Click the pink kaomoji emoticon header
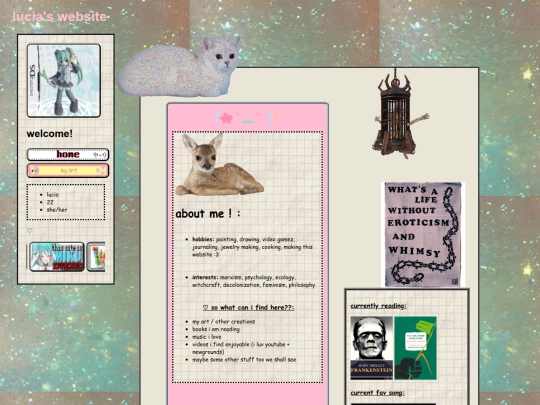 coord(247,118)
